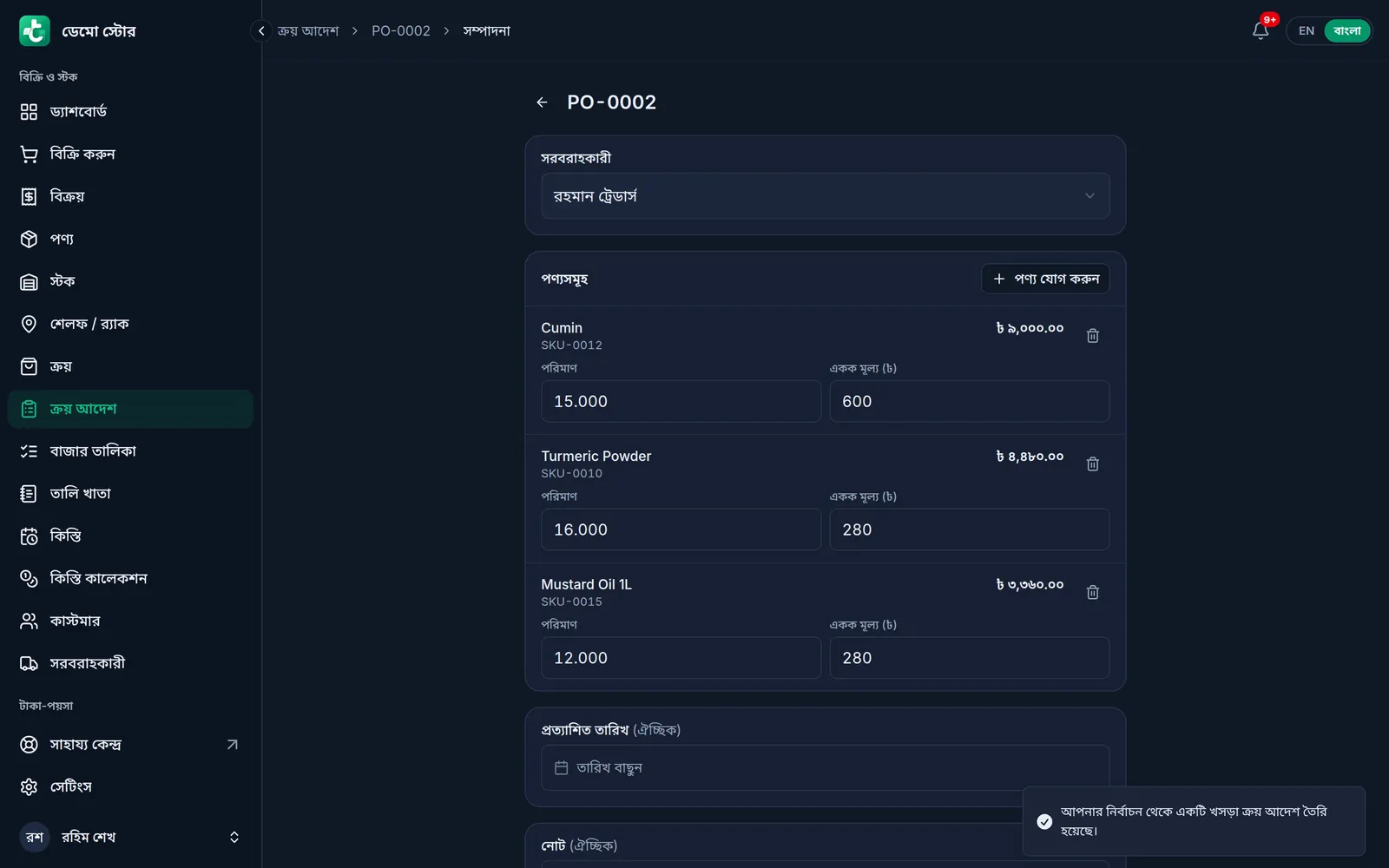The width and height of the screenshot is (1389, 868).
Task: Follow the PO-0002 breadcrumb link
Action: tap(401, 30)
